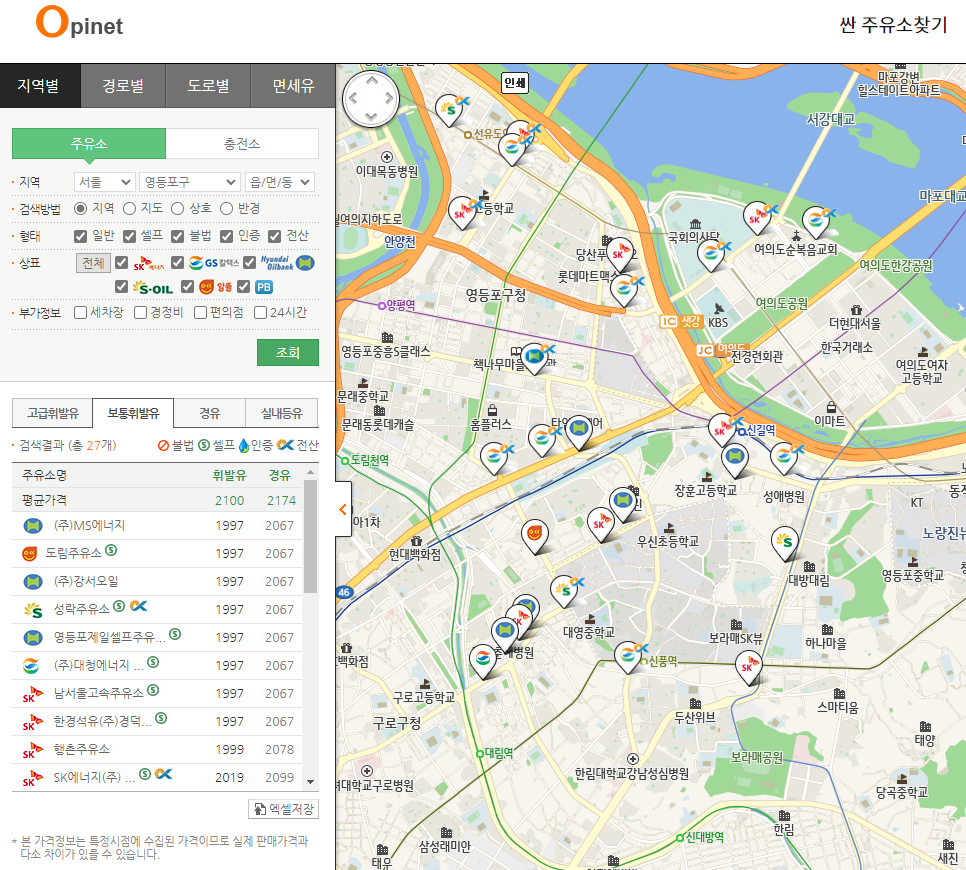
Task: Click GS Caltex marker near 신풍역
Action: pyautogui.click(x=628, y=656)
